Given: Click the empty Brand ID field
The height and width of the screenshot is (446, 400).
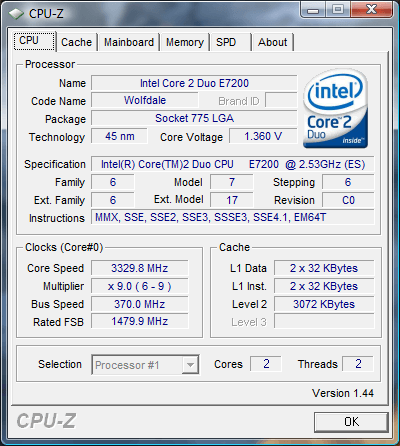Looking at the screenshot, I should (x=281, y=100).
